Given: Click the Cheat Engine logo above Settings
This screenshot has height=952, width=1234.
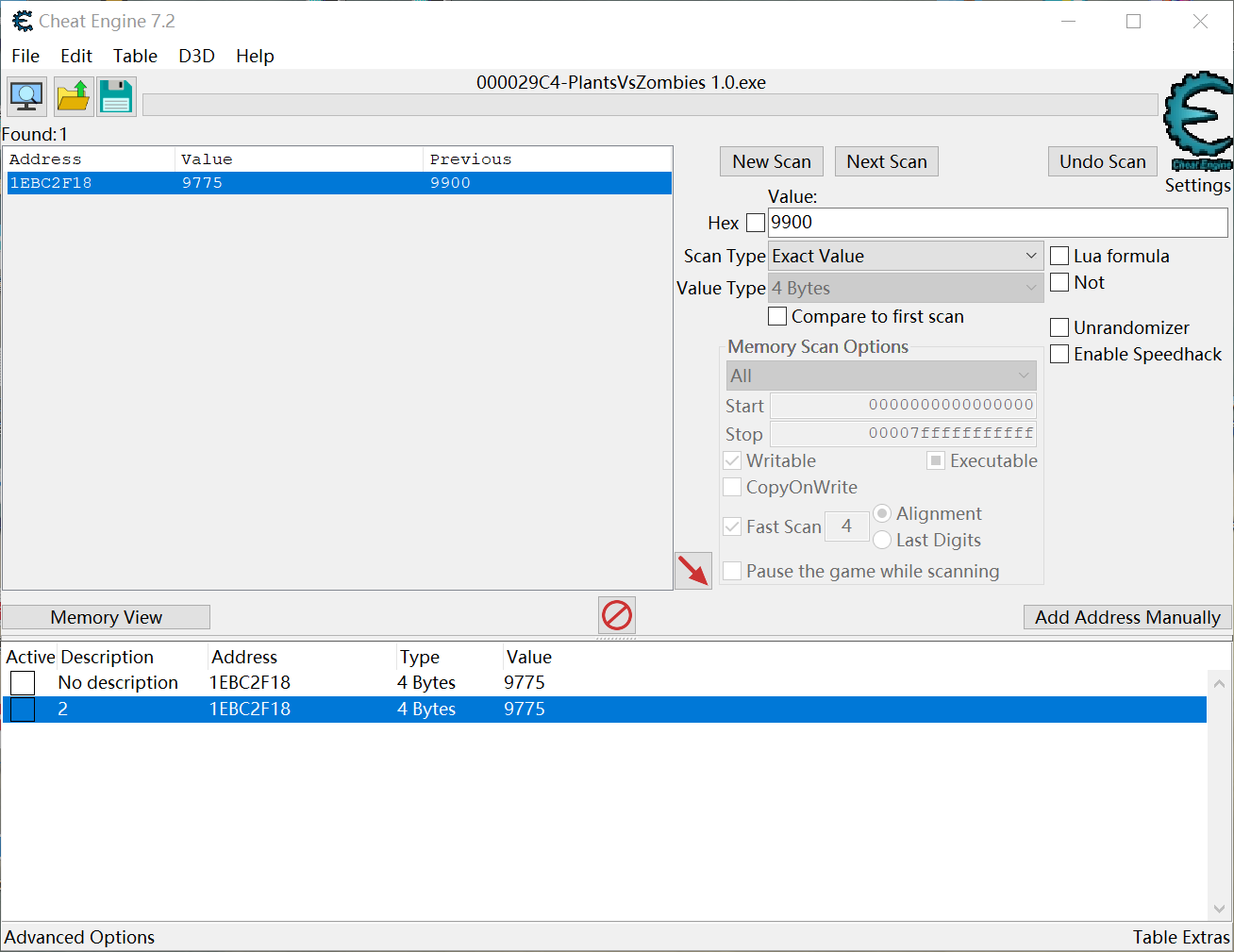Looking at the screenshot, I should point(1198,121).
